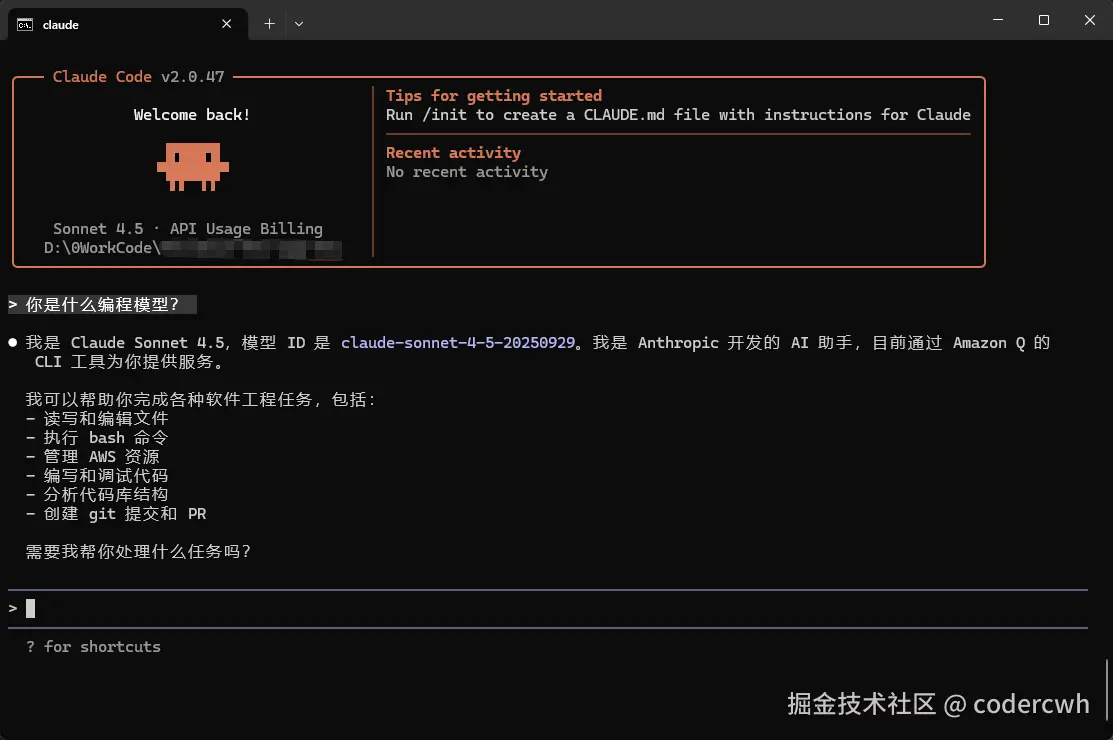Click the '读写和编辑文件' list line
Viewport: 1113px width, 740px height.
pyautogui.click(x=97, y=419)
